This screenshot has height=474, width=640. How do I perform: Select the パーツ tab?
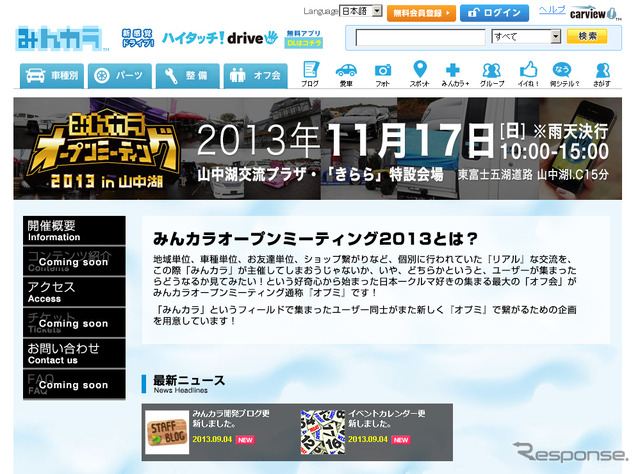click(x=120, y=76)
